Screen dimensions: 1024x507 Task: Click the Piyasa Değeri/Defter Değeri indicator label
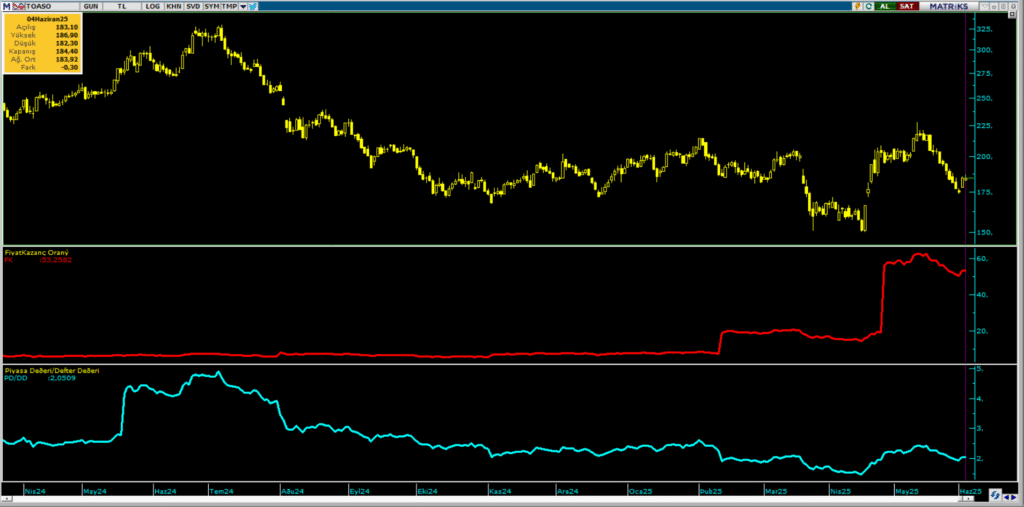coord(52,370)
